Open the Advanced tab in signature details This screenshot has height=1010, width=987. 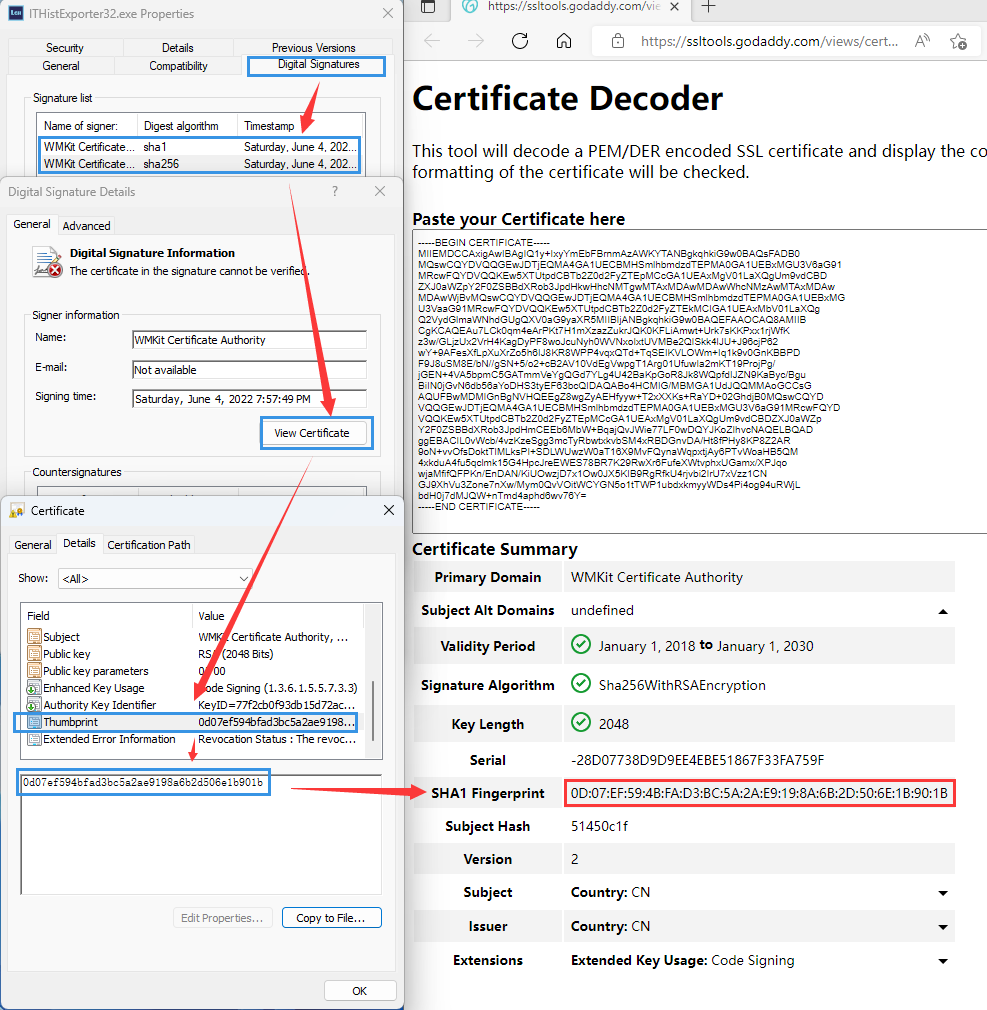[x=87, y=225]
